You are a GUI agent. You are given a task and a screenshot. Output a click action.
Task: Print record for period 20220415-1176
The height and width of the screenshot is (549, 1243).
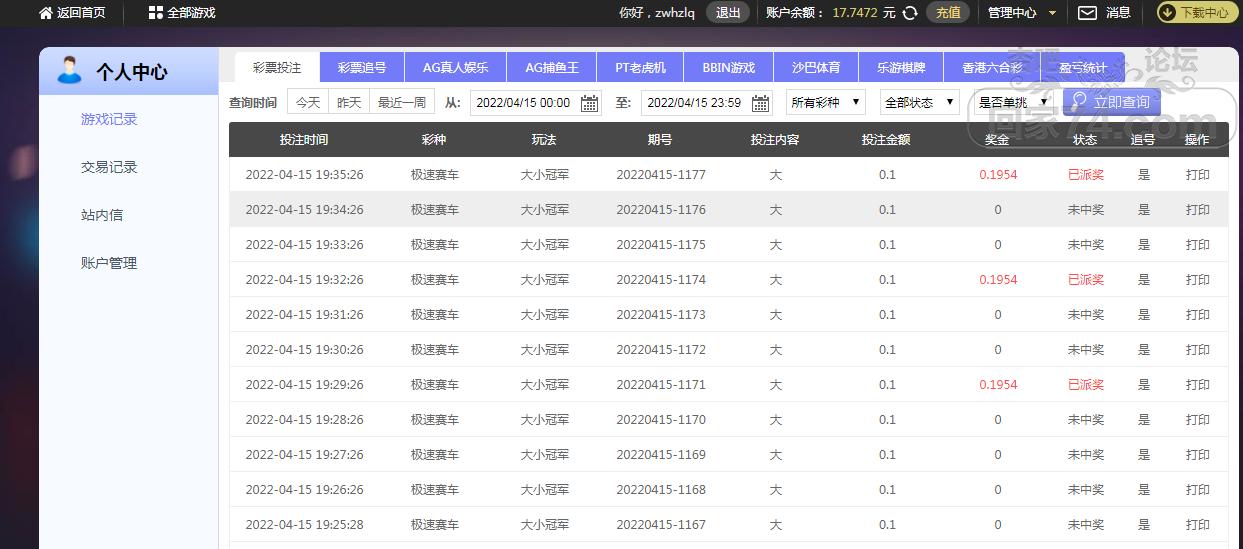tap(1198, 210)
